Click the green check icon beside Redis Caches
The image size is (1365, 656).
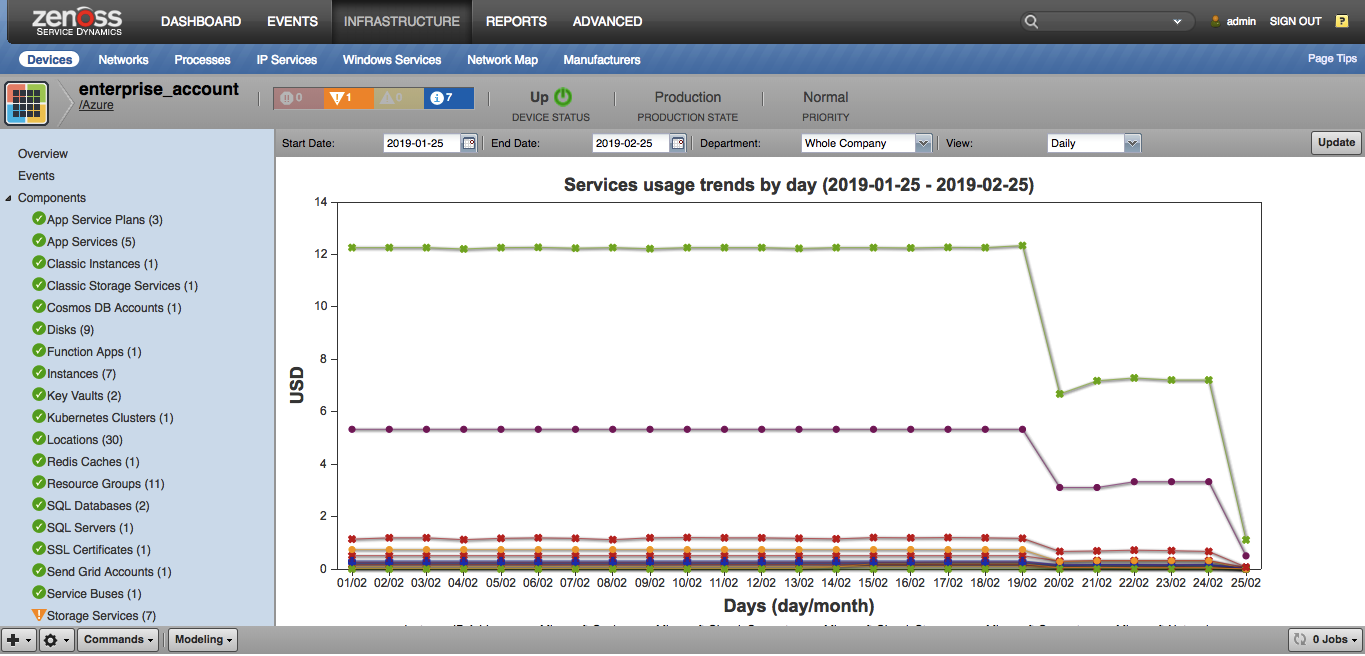click(39, 461)
